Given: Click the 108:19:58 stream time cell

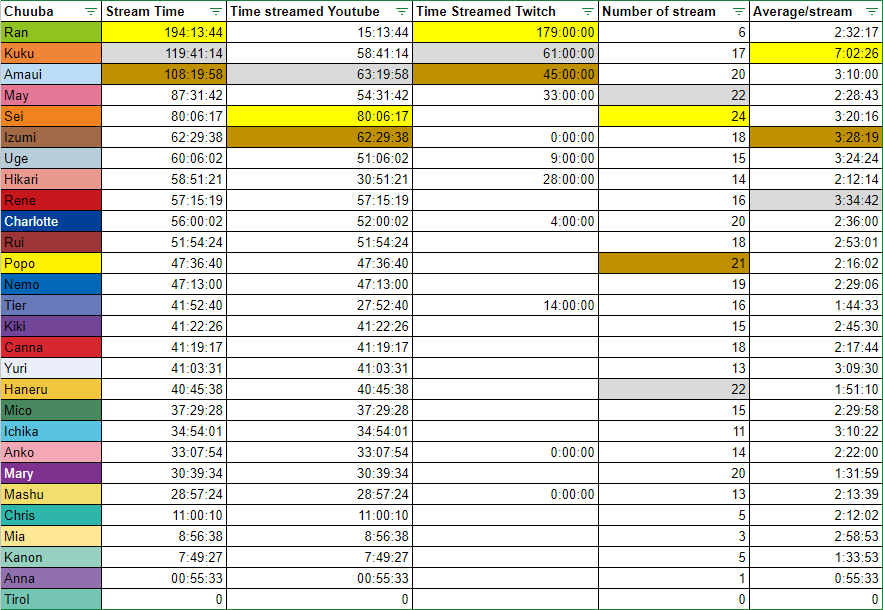Looking at the screenshot, I should 164,74.
